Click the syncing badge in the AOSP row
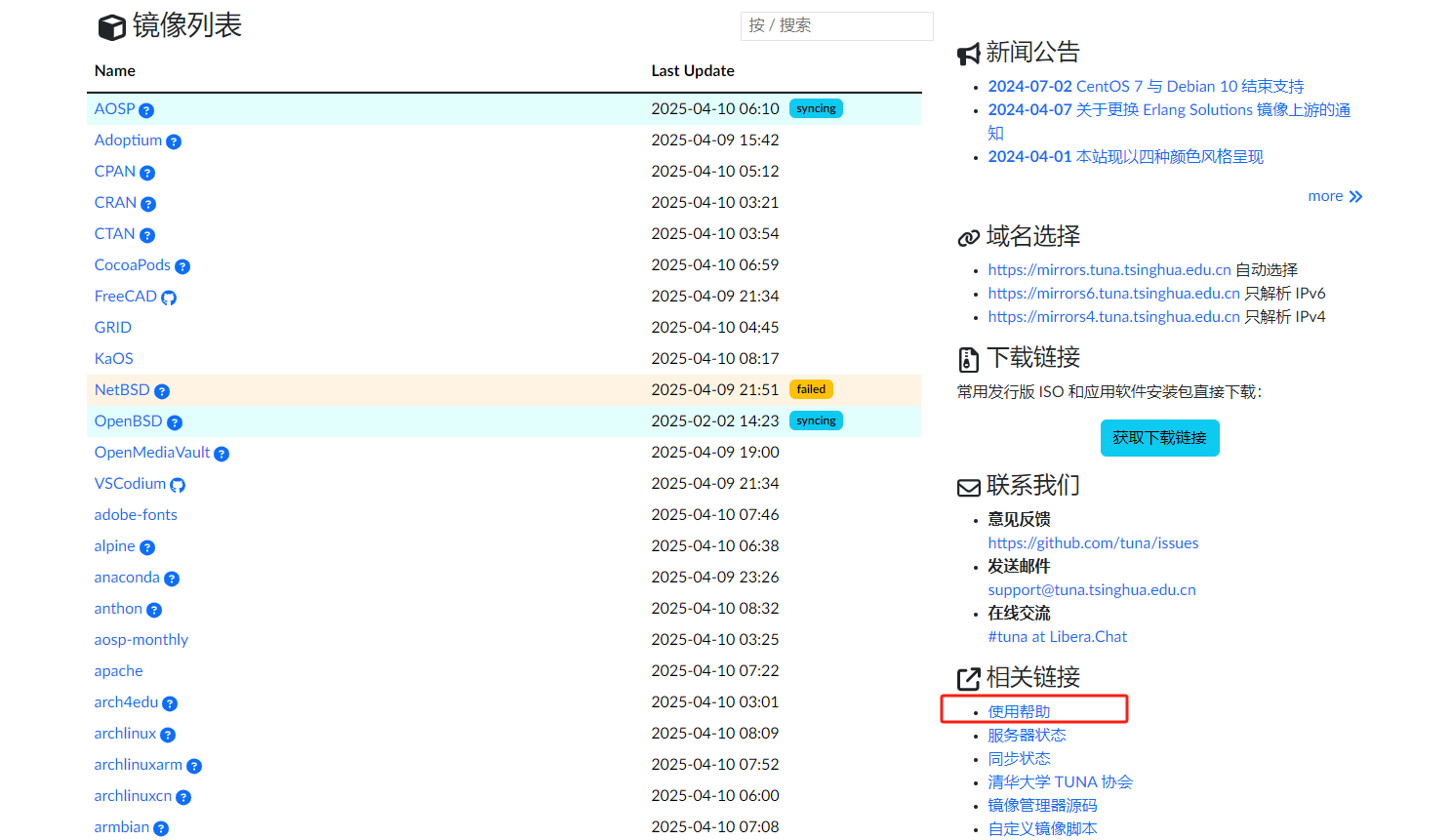This screenshot has height=840, width=1452. pyautogui.click(x=816, y=108)
